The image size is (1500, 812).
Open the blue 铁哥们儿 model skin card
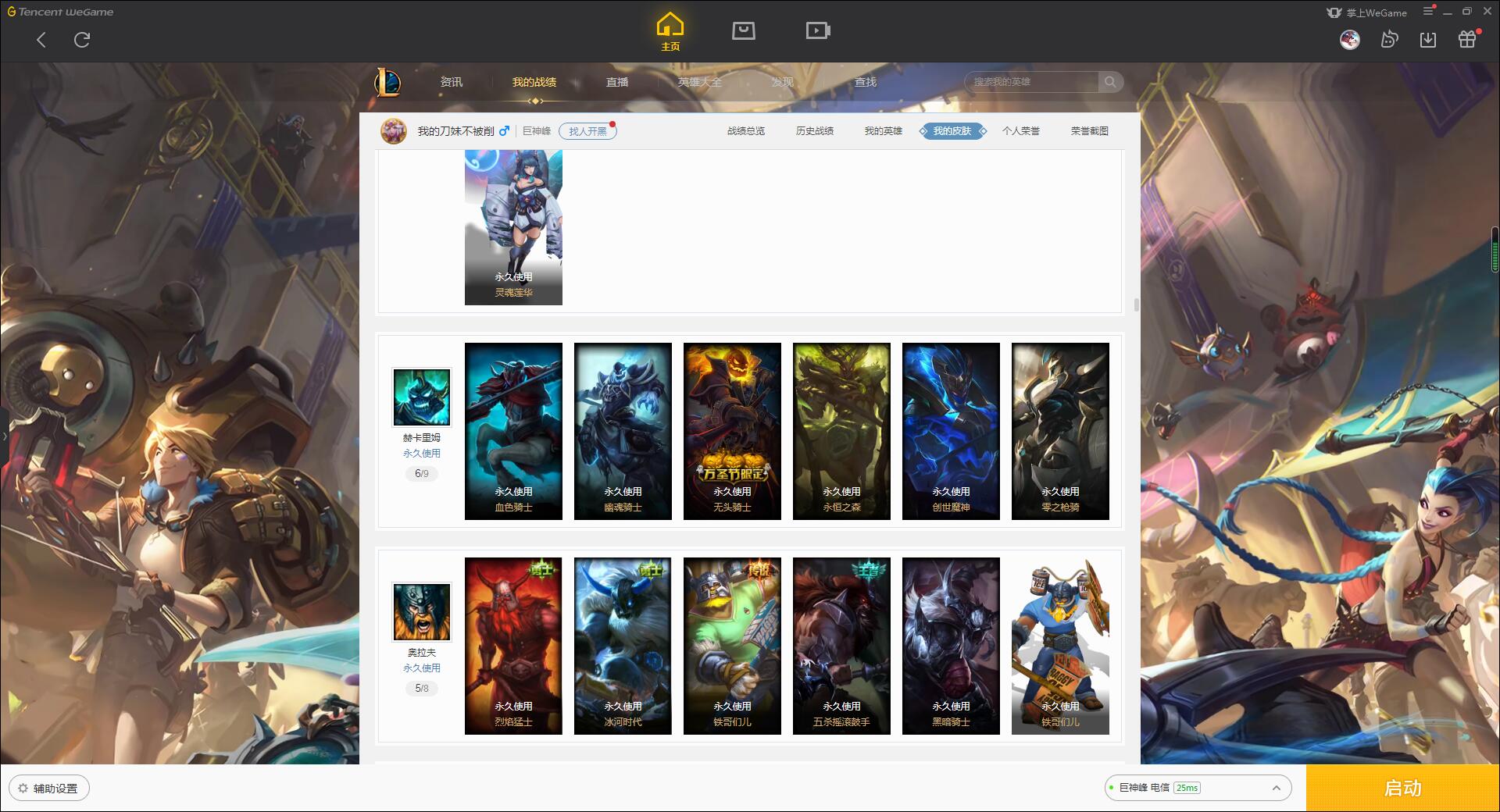coord(1060,646)
